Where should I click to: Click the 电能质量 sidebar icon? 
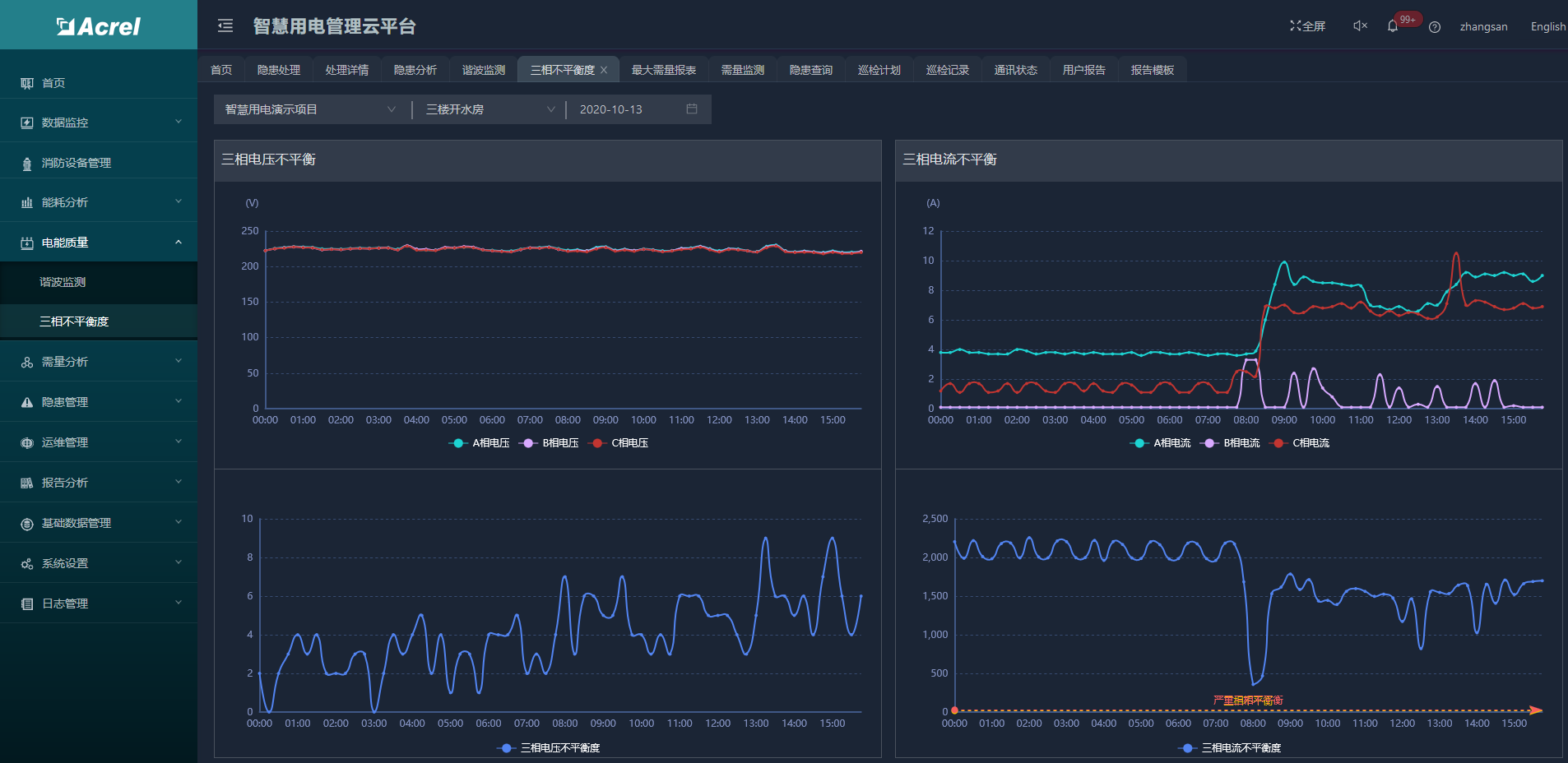(x=27, y=243)
